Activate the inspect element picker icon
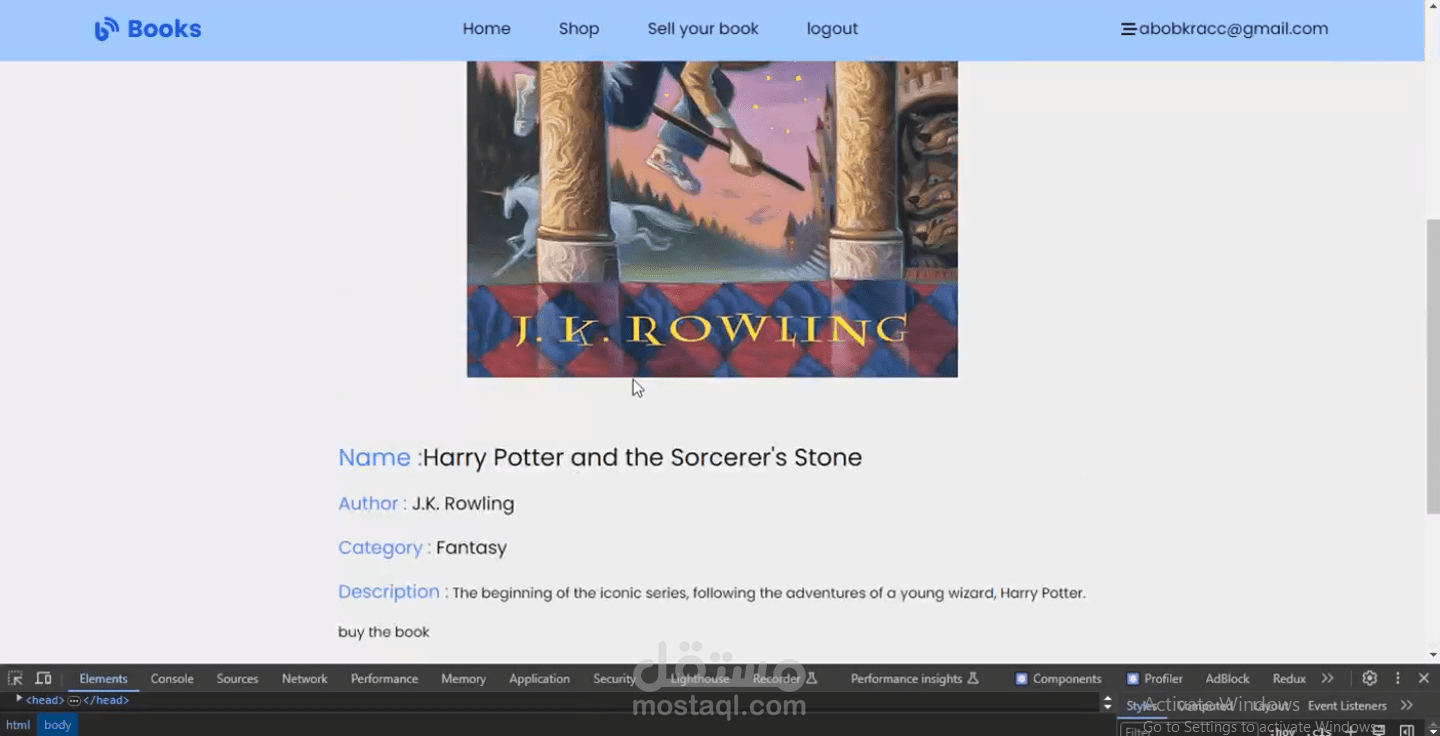The height and width of the screenshot is (736, 1440). point(15,678)
